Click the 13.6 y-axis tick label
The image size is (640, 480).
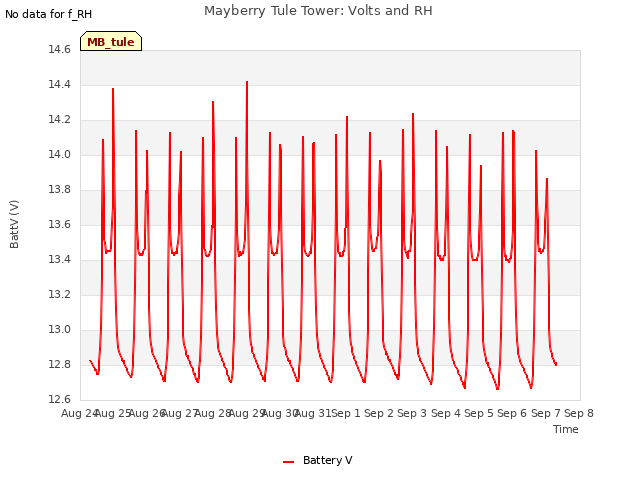(60, 224)
